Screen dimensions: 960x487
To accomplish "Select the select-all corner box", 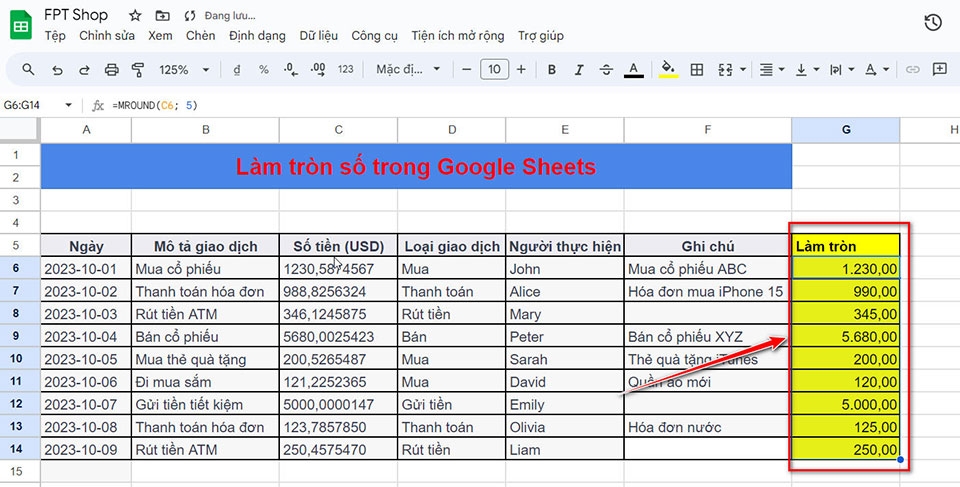I will (x=20, y=130).
